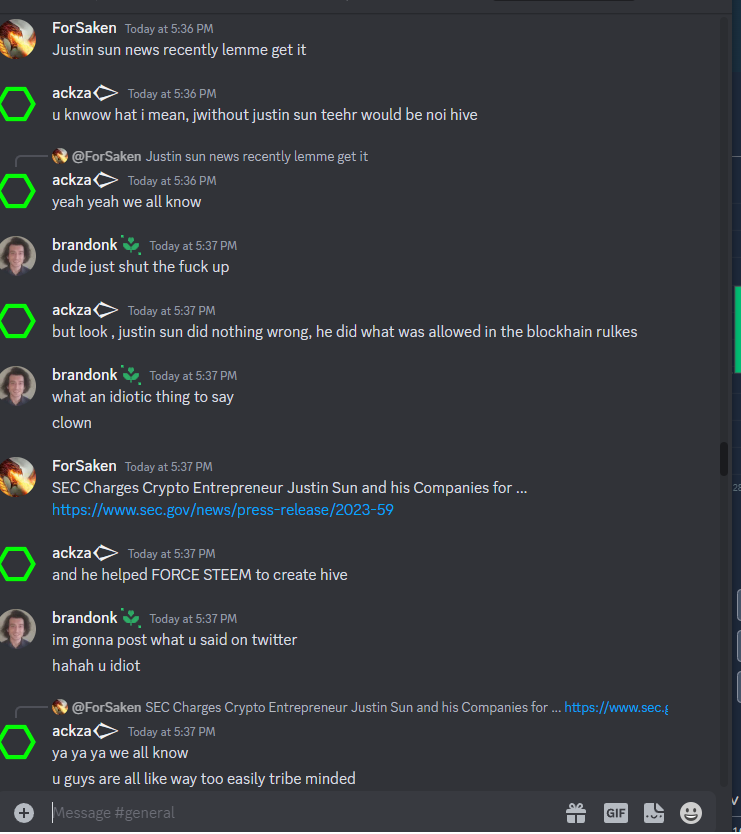Jump to replied message '@ForSaken Justin sun news'
The width and height of the screenshot is (741, 834).
(x=220, y=156)
